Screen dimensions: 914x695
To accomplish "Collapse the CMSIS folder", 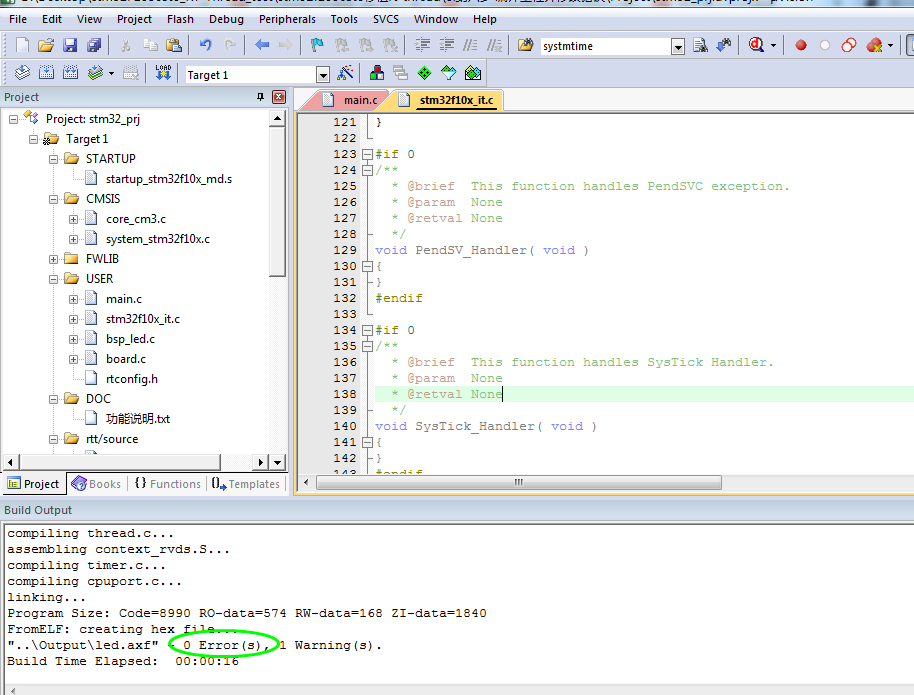I will 53,199.
